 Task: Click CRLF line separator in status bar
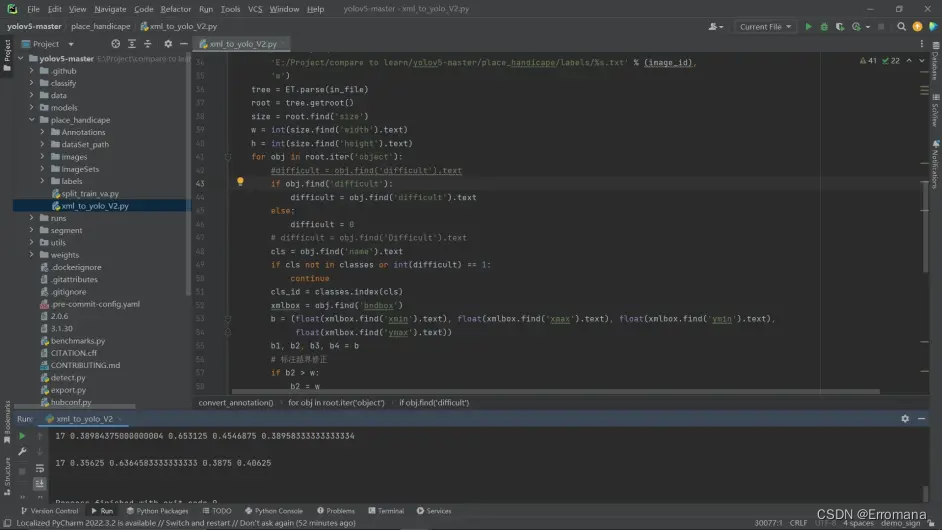[798, 523]
